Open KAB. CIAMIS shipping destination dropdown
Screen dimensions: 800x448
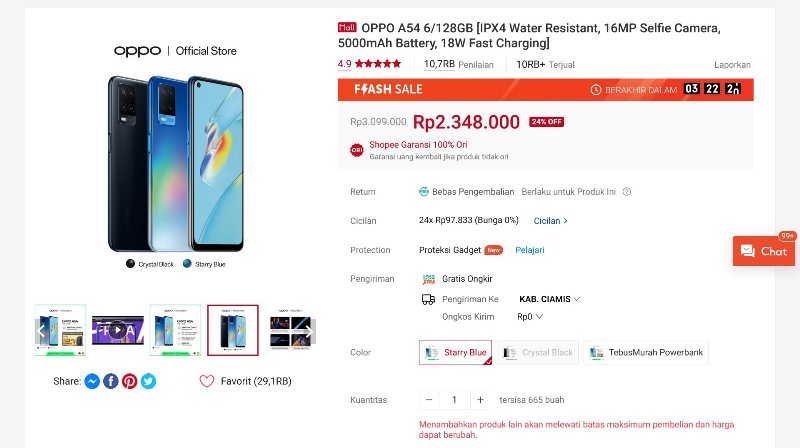(x=549, y=298)
